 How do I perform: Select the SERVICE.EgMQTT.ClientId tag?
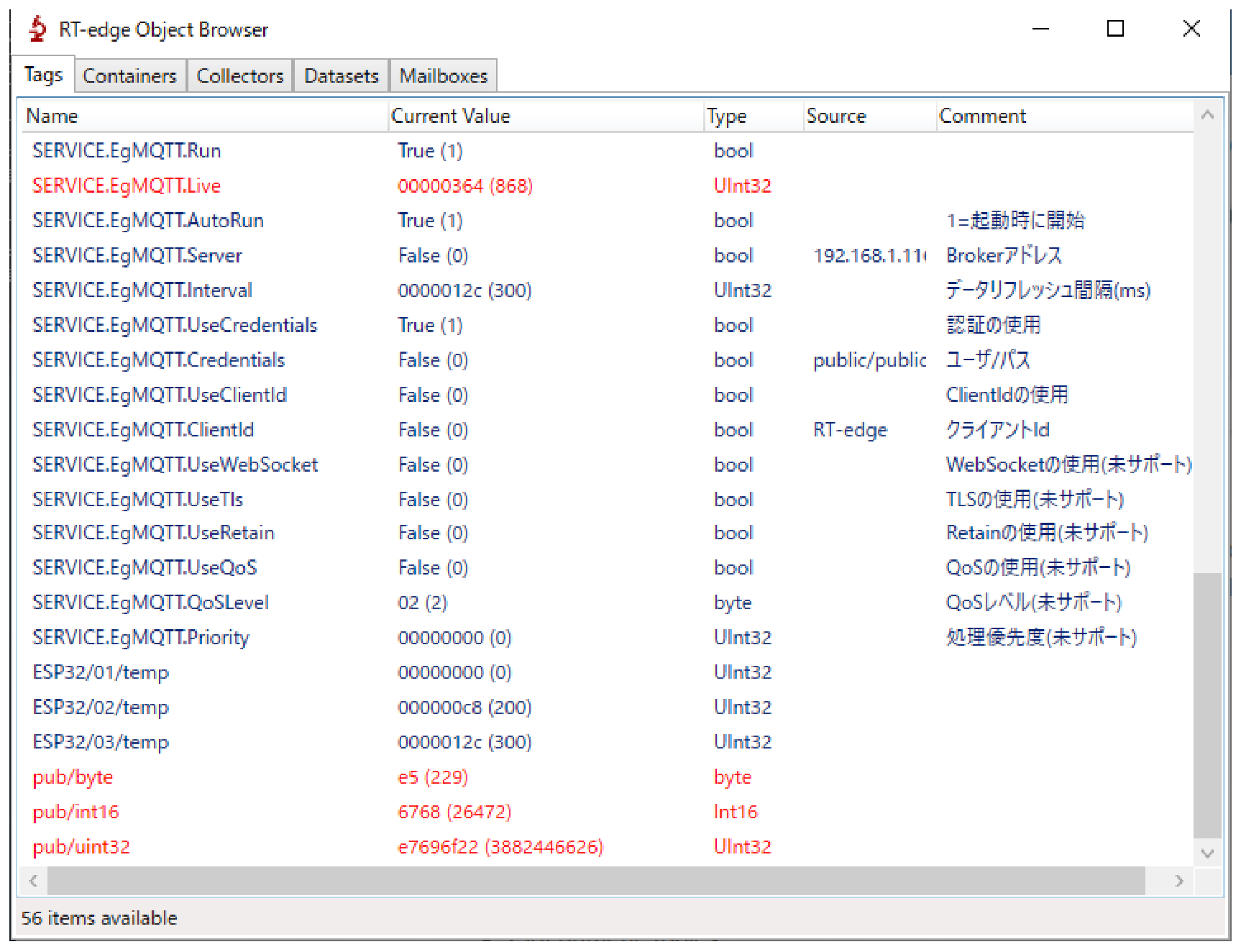pos(143,429)
